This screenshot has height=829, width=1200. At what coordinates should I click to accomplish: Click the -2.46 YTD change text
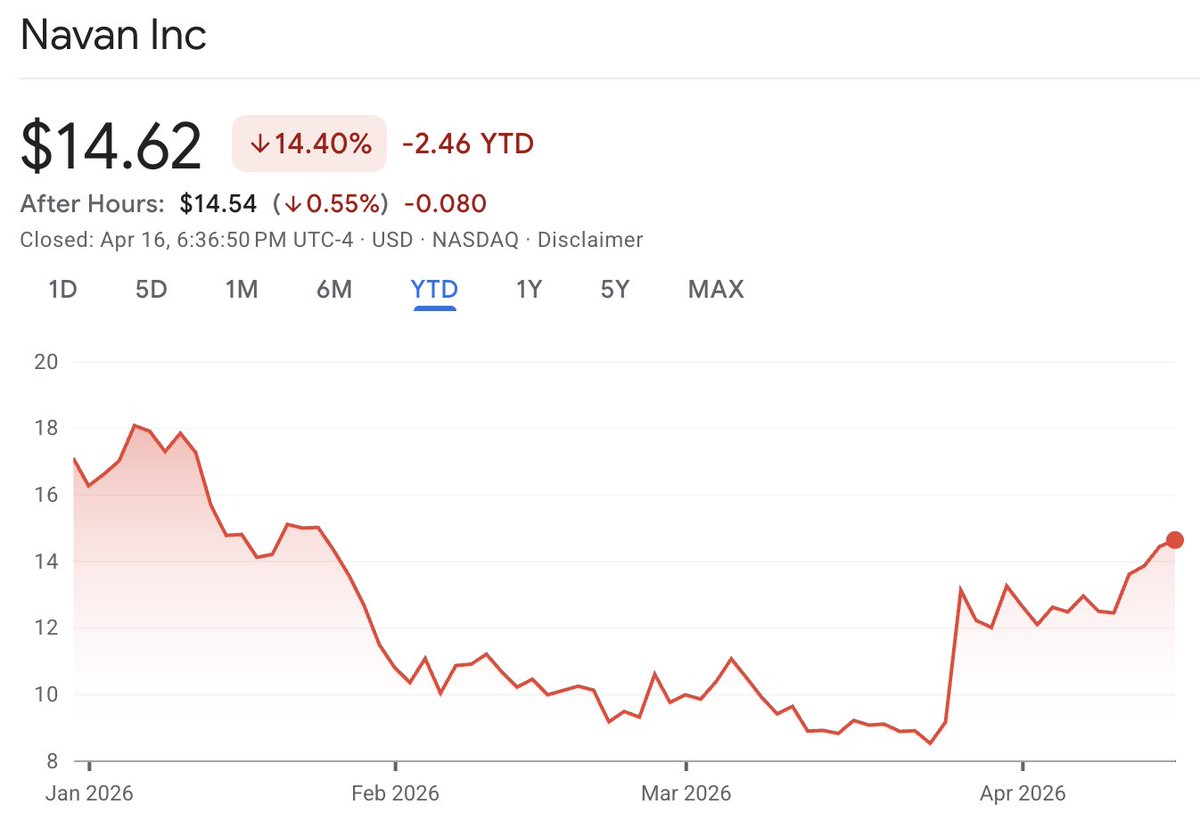pyautogui.click(x=468, y=144)
